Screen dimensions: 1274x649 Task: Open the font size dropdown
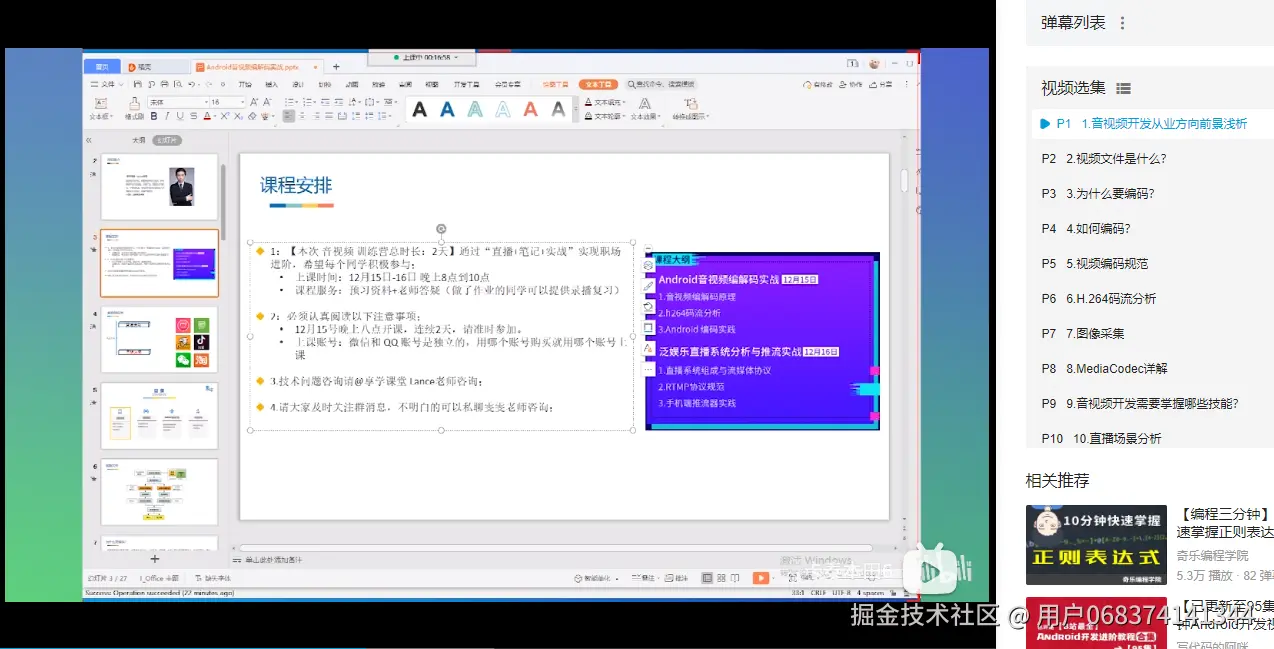pyautogui.click(x=226, y=102)
